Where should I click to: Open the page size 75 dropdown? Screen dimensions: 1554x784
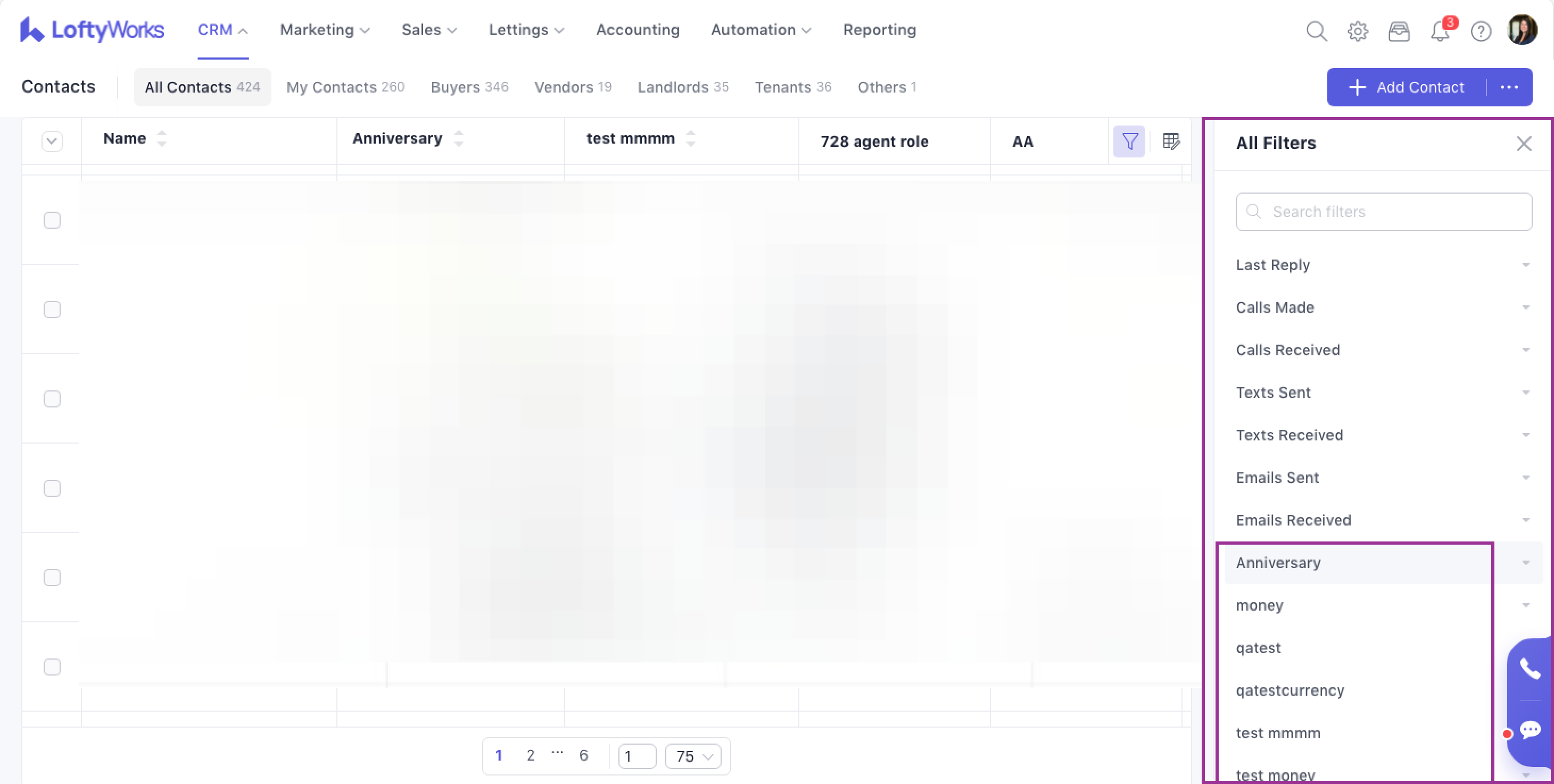pos(693,756)
